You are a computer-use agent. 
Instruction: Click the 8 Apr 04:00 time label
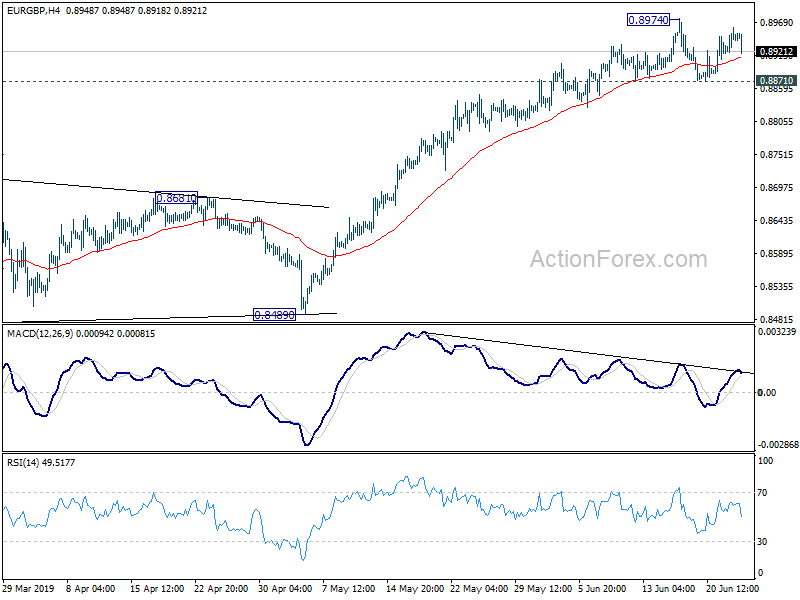pos(91,588)
